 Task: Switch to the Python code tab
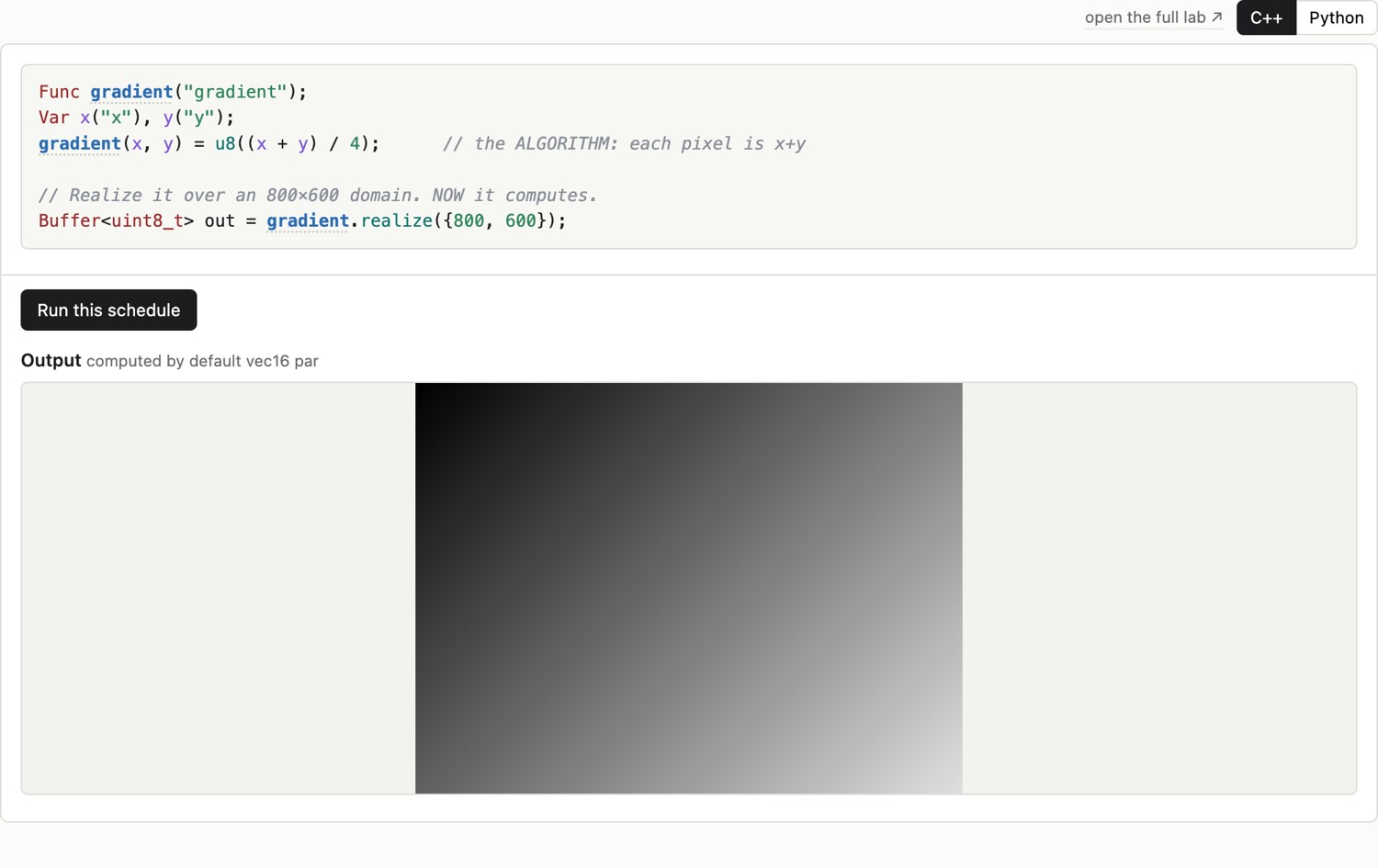[1336, 17]
